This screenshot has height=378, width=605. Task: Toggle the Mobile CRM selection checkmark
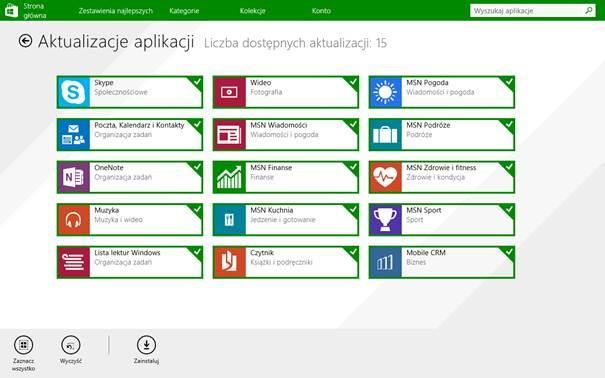tap(509, 251)
